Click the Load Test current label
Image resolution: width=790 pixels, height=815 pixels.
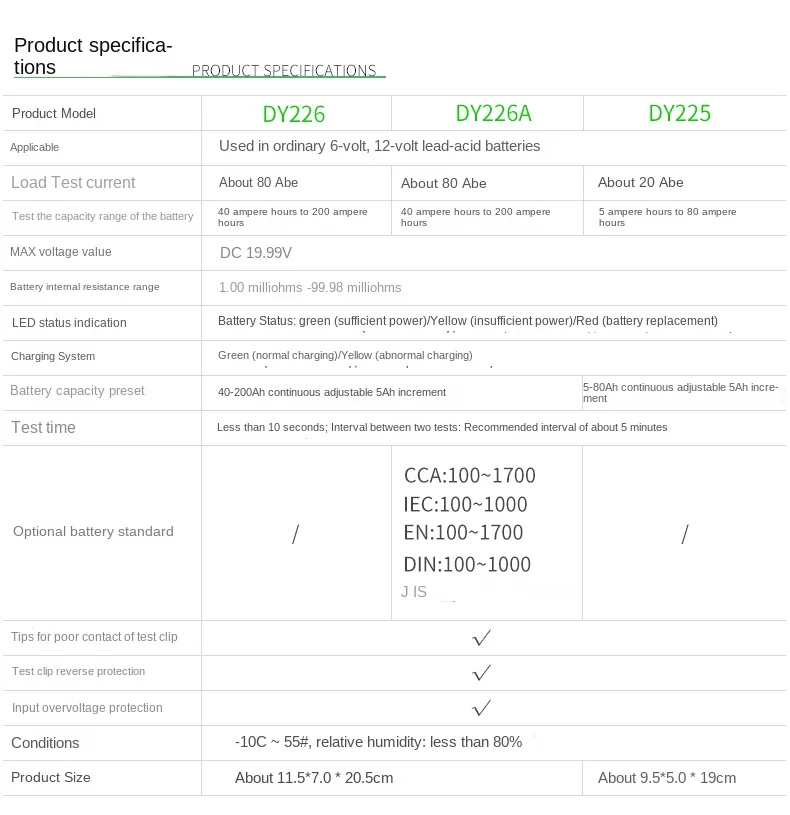tap(73, 183)
